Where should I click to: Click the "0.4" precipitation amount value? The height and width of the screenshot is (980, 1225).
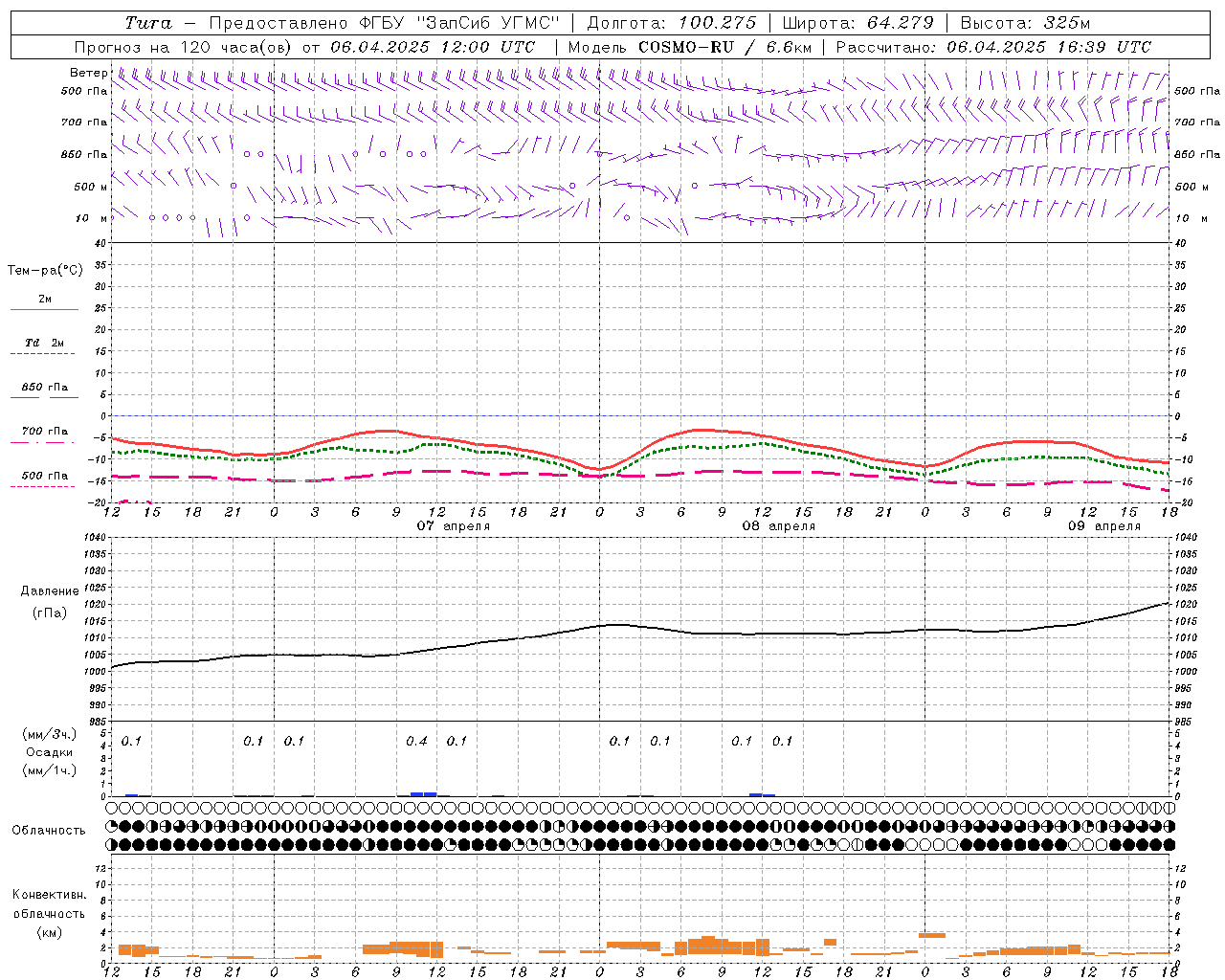click(416, 741)
